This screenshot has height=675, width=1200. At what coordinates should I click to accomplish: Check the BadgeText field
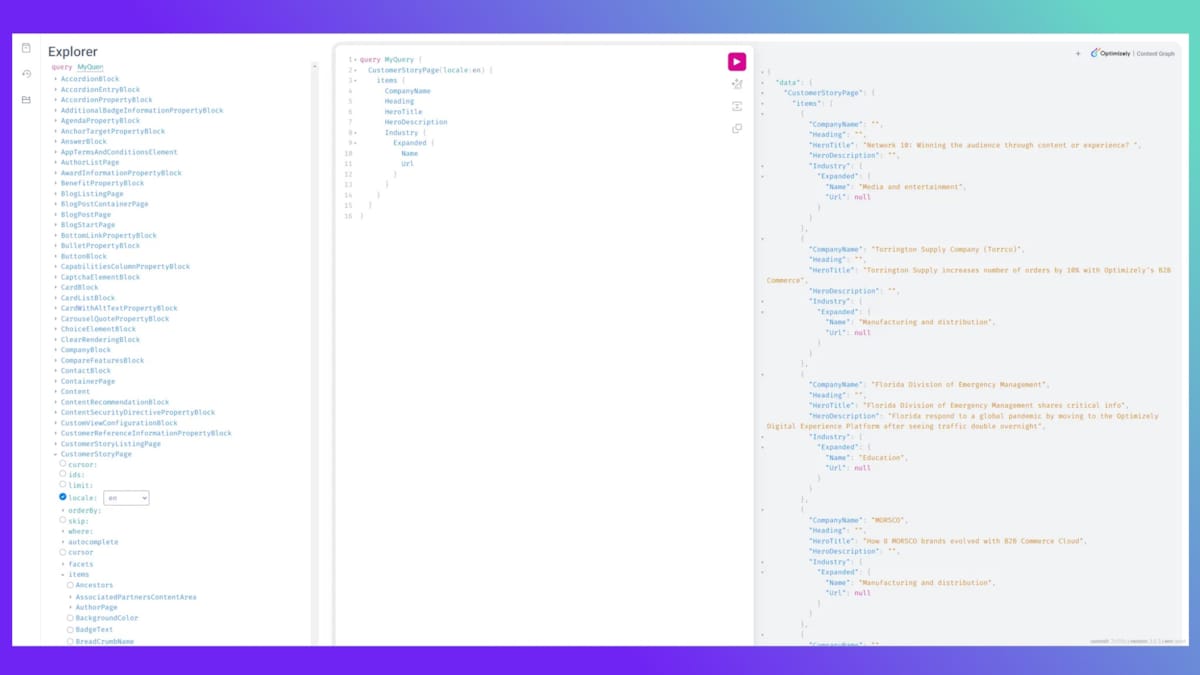coord(70,630)
